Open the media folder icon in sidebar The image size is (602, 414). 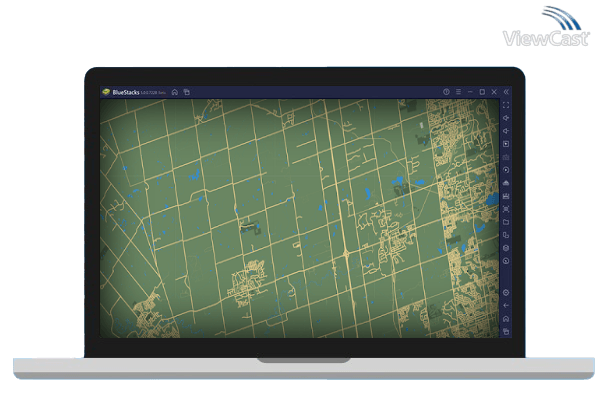point(506,222)
